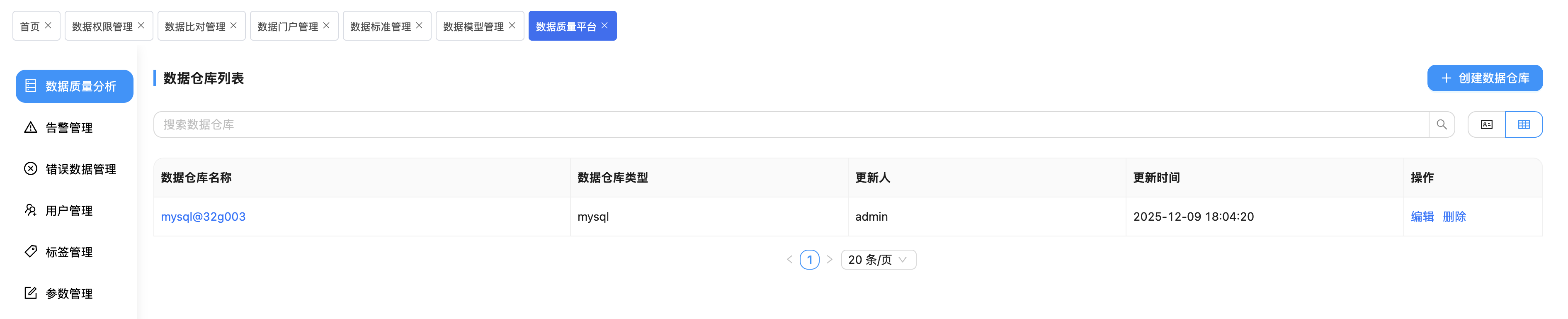This screenshot has width=1568, height=319.
Task: Go to the next page arrow
Action: pyautogui.click(x=830, y=260)
